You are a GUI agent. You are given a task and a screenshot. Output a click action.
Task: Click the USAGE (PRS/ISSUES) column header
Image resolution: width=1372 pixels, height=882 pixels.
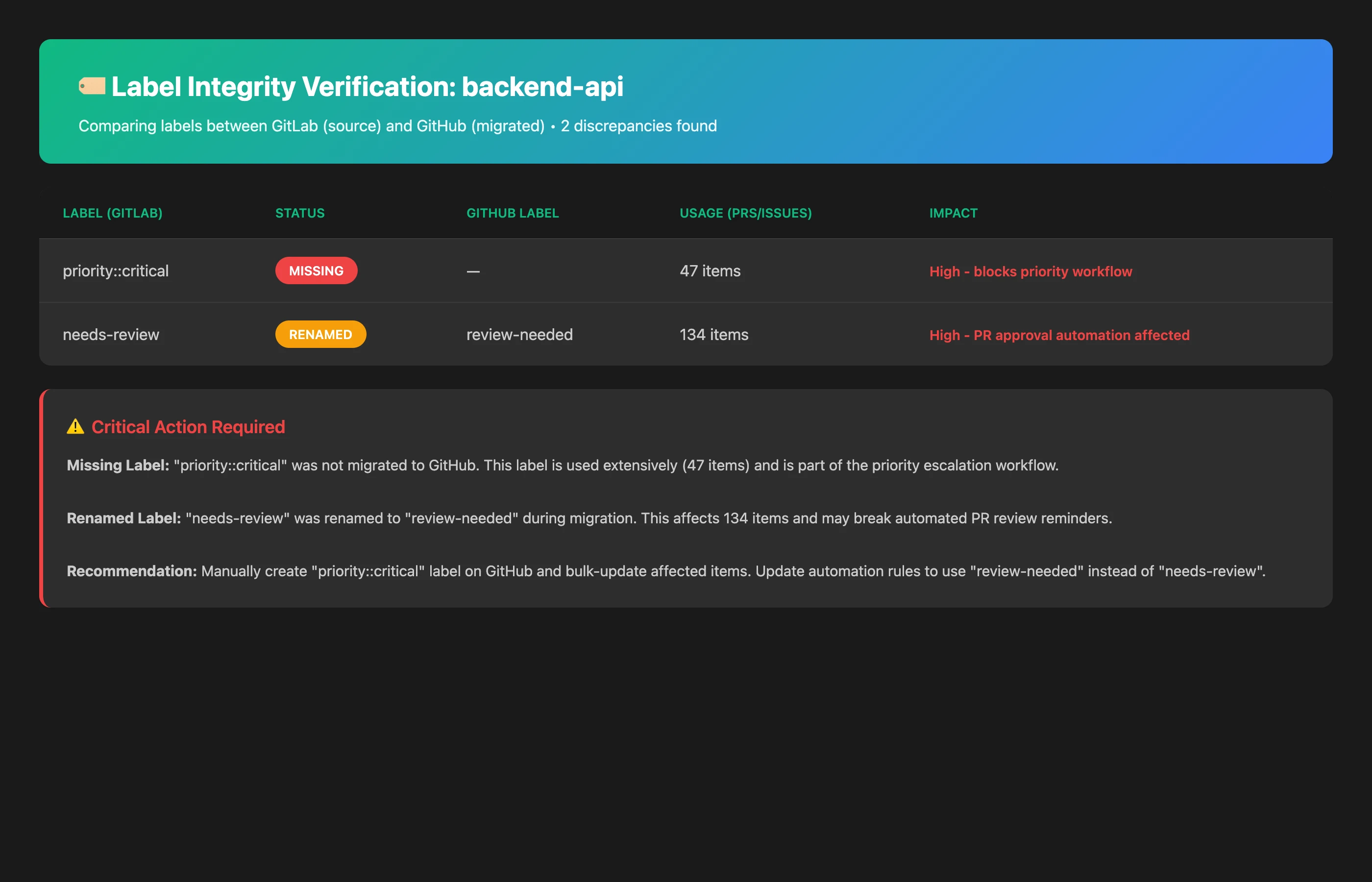(x=746, y=213)
